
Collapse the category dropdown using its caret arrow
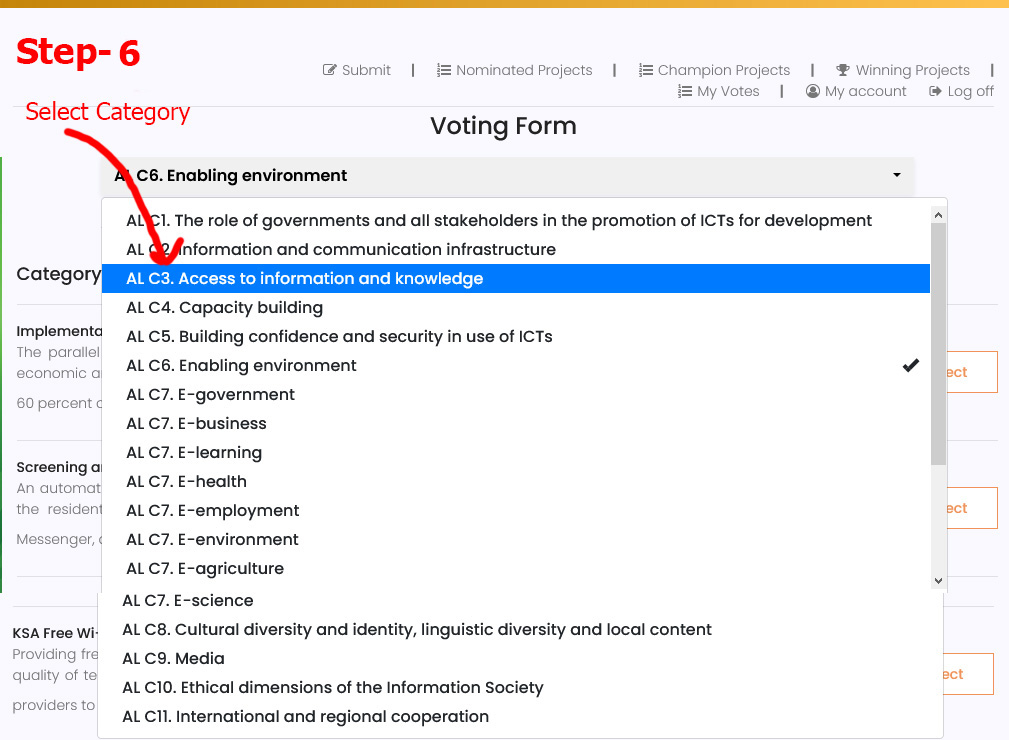897,175
